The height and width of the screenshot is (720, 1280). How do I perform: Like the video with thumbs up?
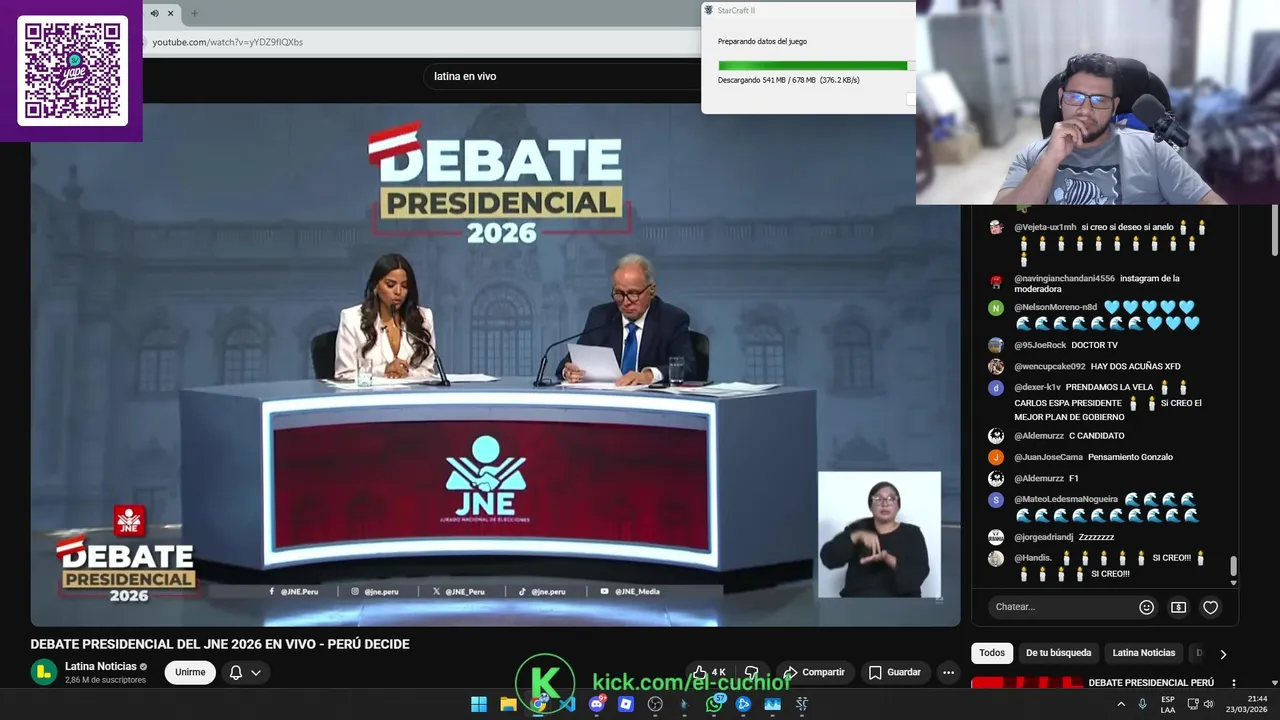coord(708,672)
